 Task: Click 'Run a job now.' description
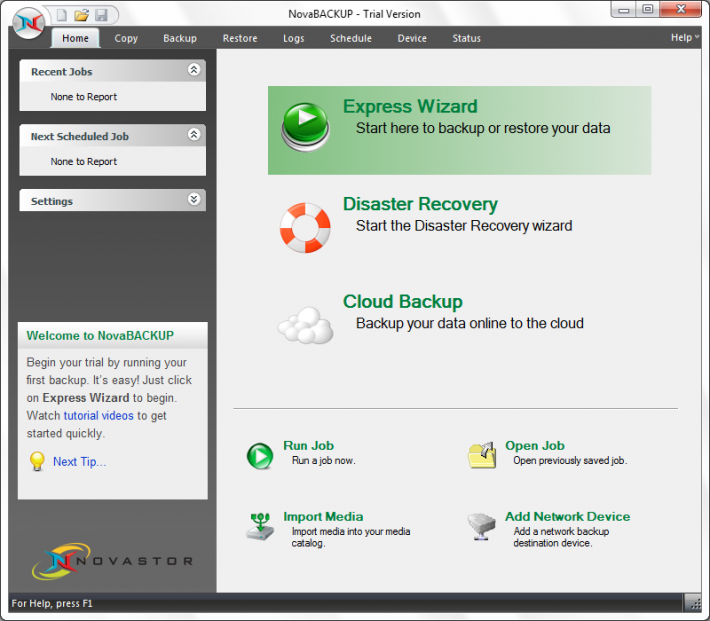[324, 461]
